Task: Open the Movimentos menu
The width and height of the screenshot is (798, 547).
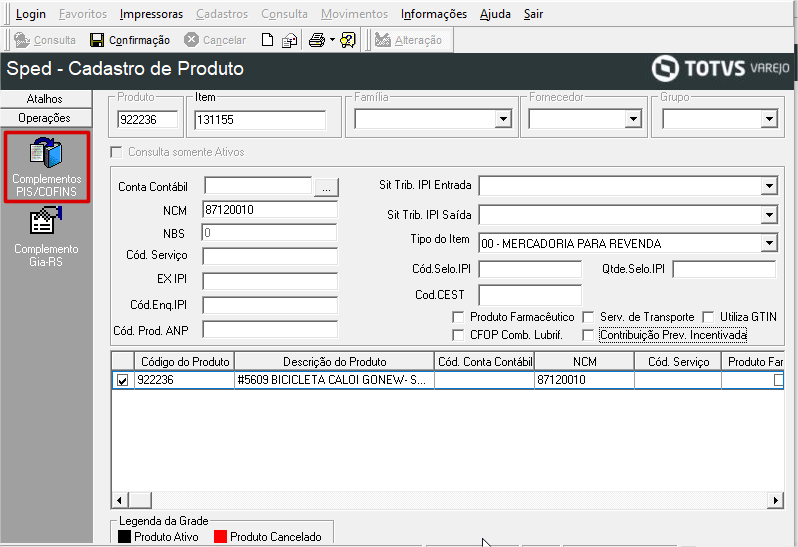Action: (354, 14)
